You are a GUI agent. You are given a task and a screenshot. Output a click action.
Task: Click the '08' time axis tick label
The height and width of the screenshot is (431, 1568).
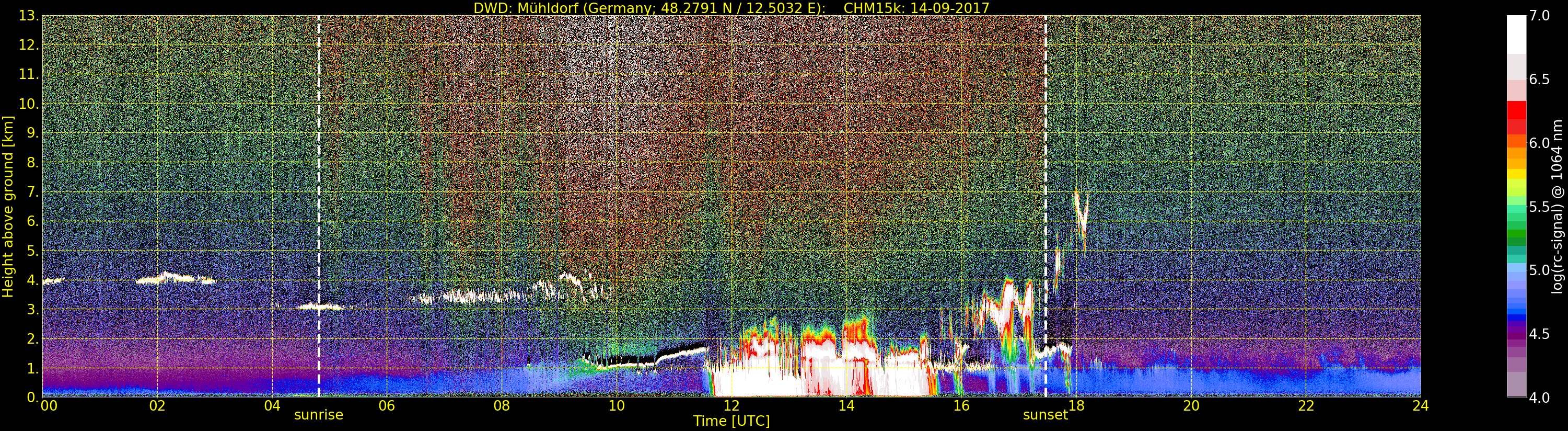click(502, 406)
